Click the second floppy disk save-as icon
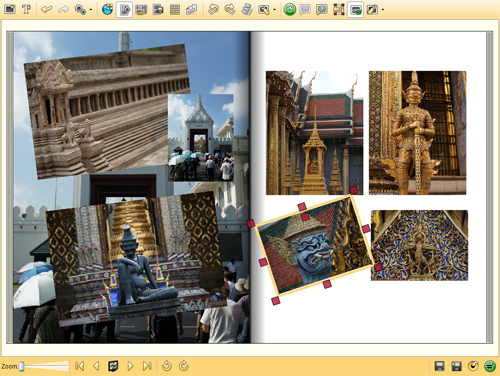Viewport: 500px width, 376px height. pyautogui.click(x=456, y=366)
